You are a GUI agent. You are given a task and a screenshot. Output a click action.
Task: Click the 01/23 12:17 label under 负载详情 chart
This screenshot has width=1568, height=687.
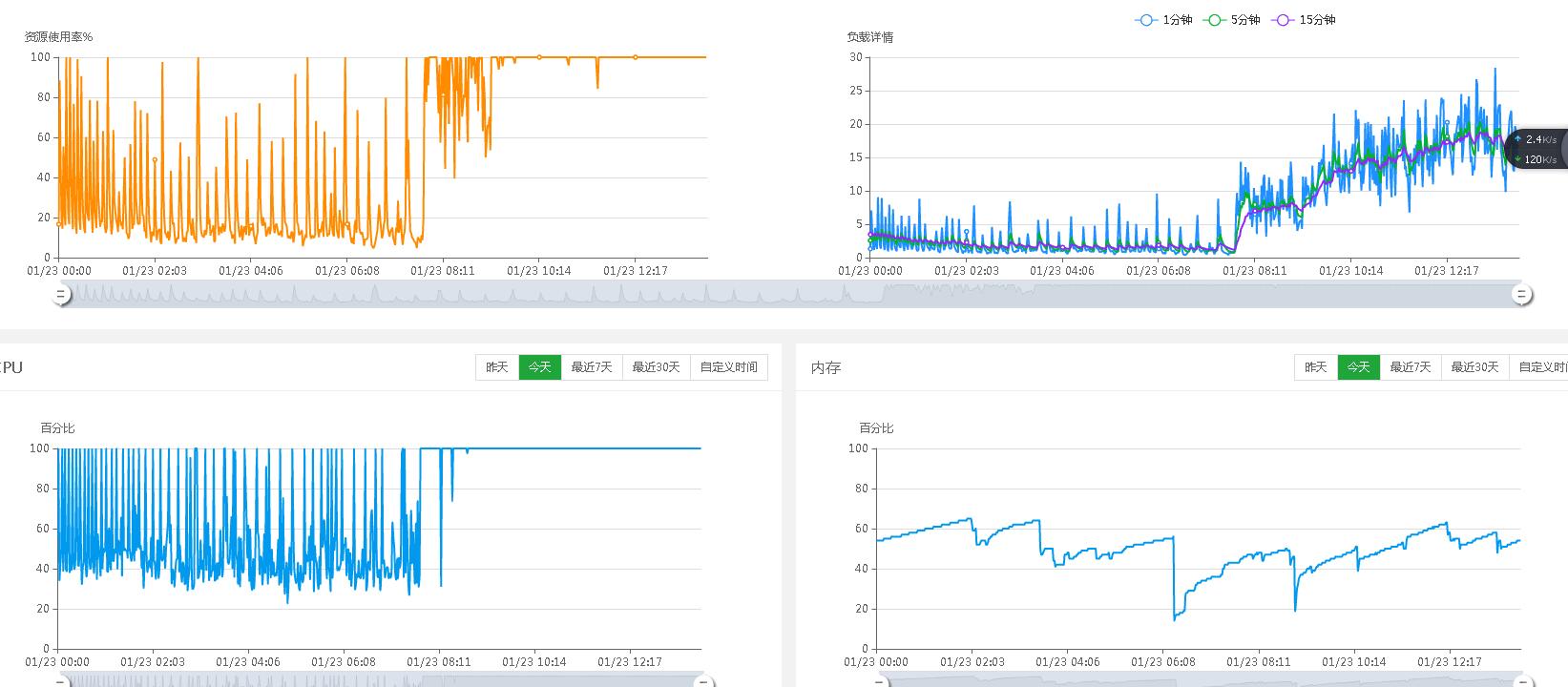1449,271
